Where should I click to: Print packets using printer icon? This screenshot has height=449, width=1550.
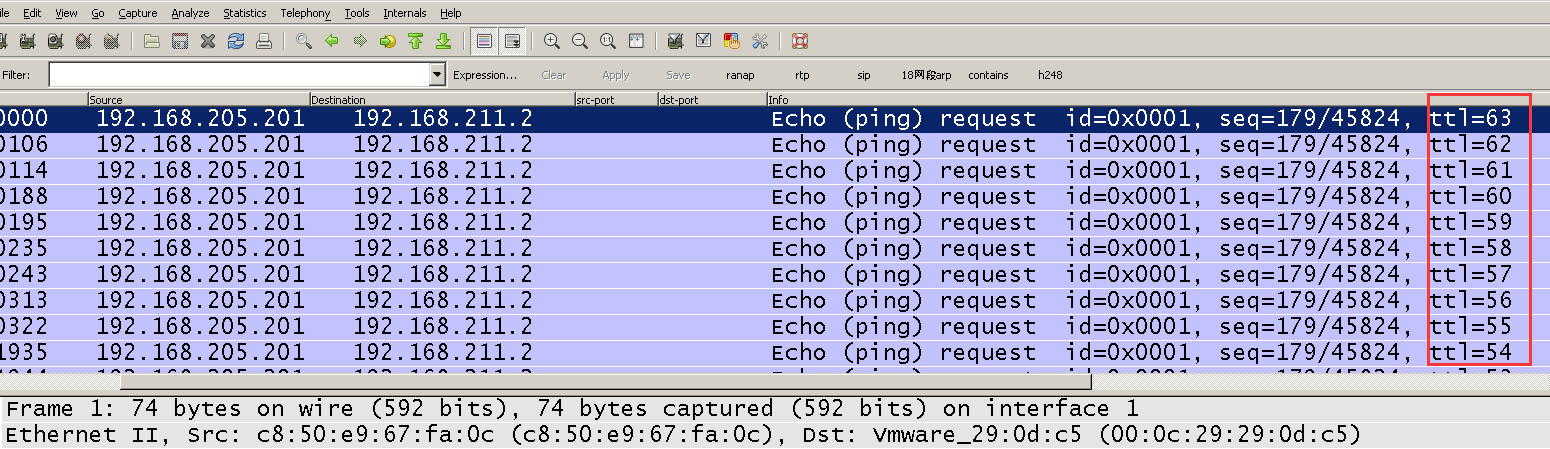click(x=264, y=41)
